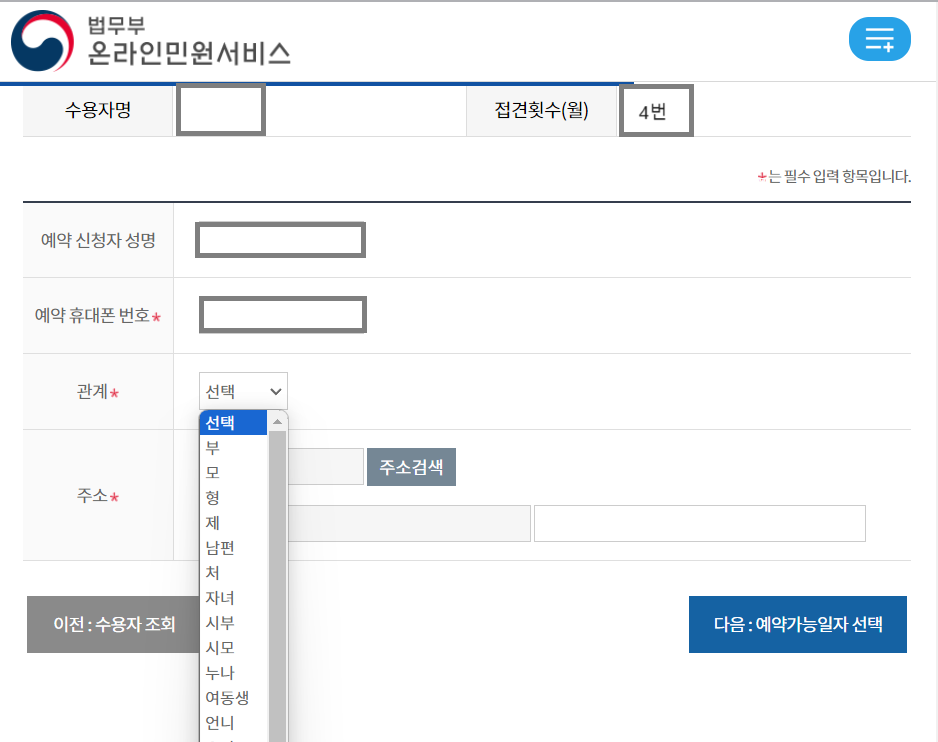Click the 예약 휴대폰 번호 input field

(282, 314)
